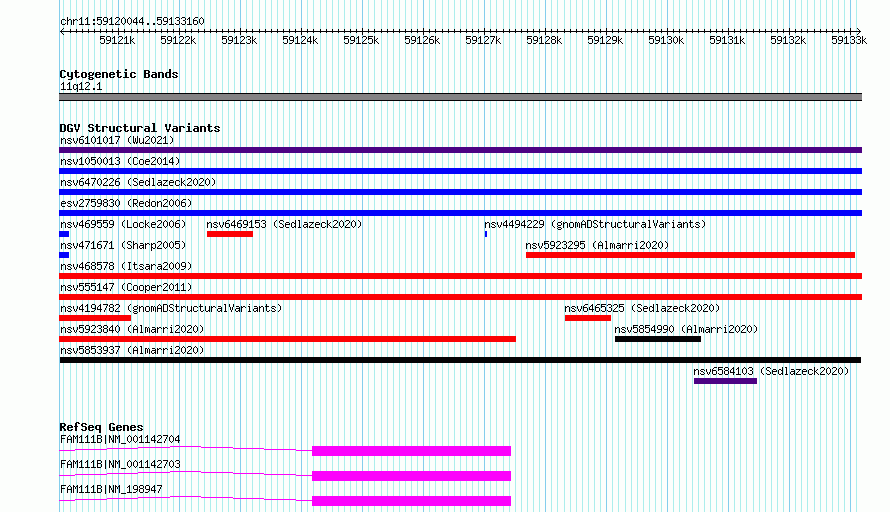The height and width of the screenshot is (512, 890).
Task: Click the nsv4194782 gnomAD red bar
Action: point(95,318)
